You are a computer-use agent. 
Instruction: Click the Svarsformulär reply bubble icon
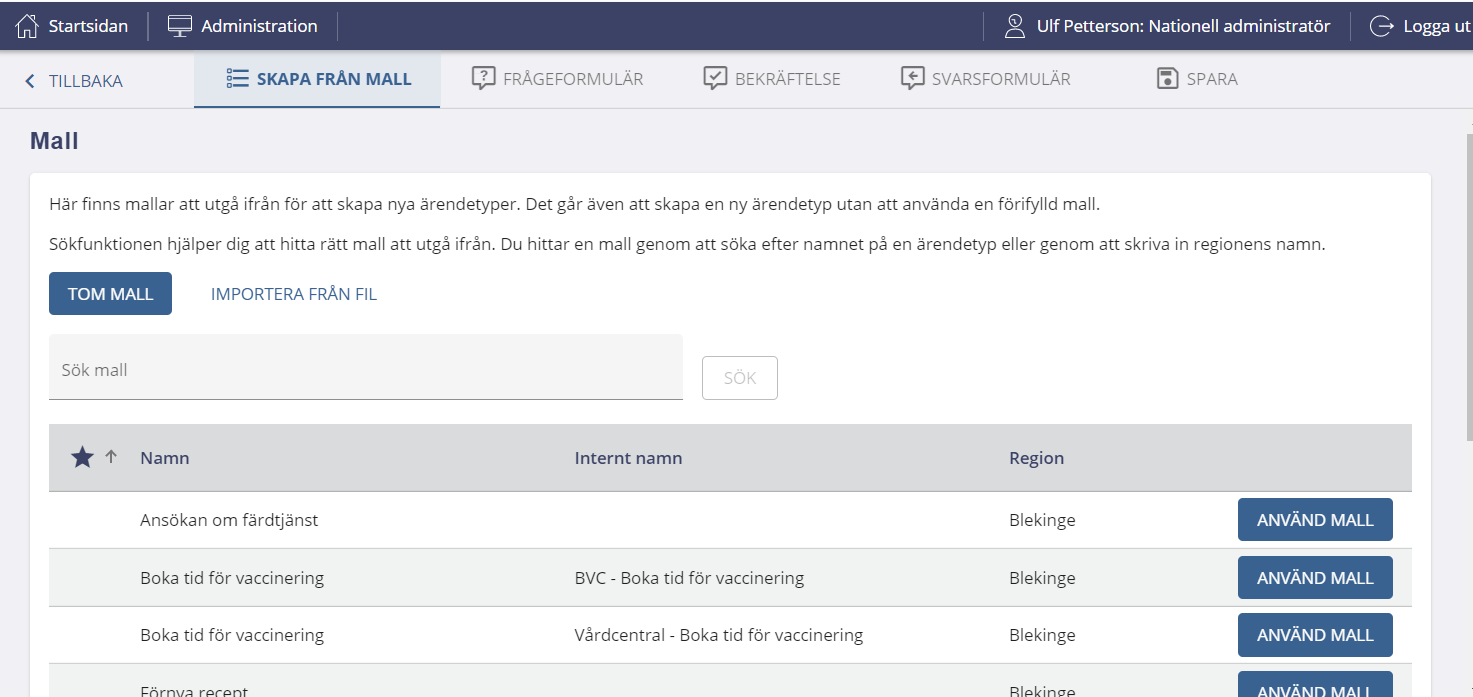coord(912,79)
